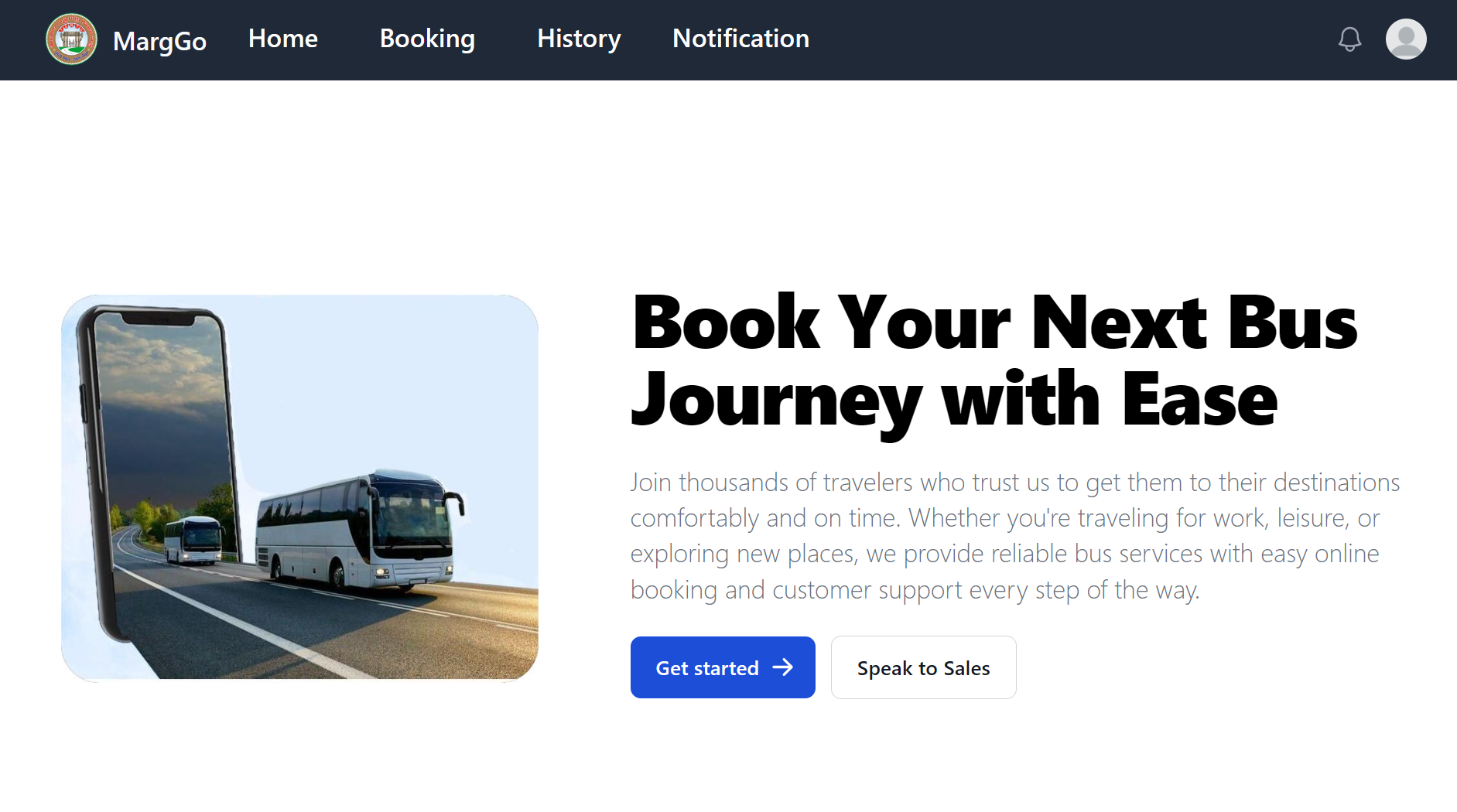This screenshot has width=1457, height=812.
Task: Open the Booking nav item
Action: (427, 39)
